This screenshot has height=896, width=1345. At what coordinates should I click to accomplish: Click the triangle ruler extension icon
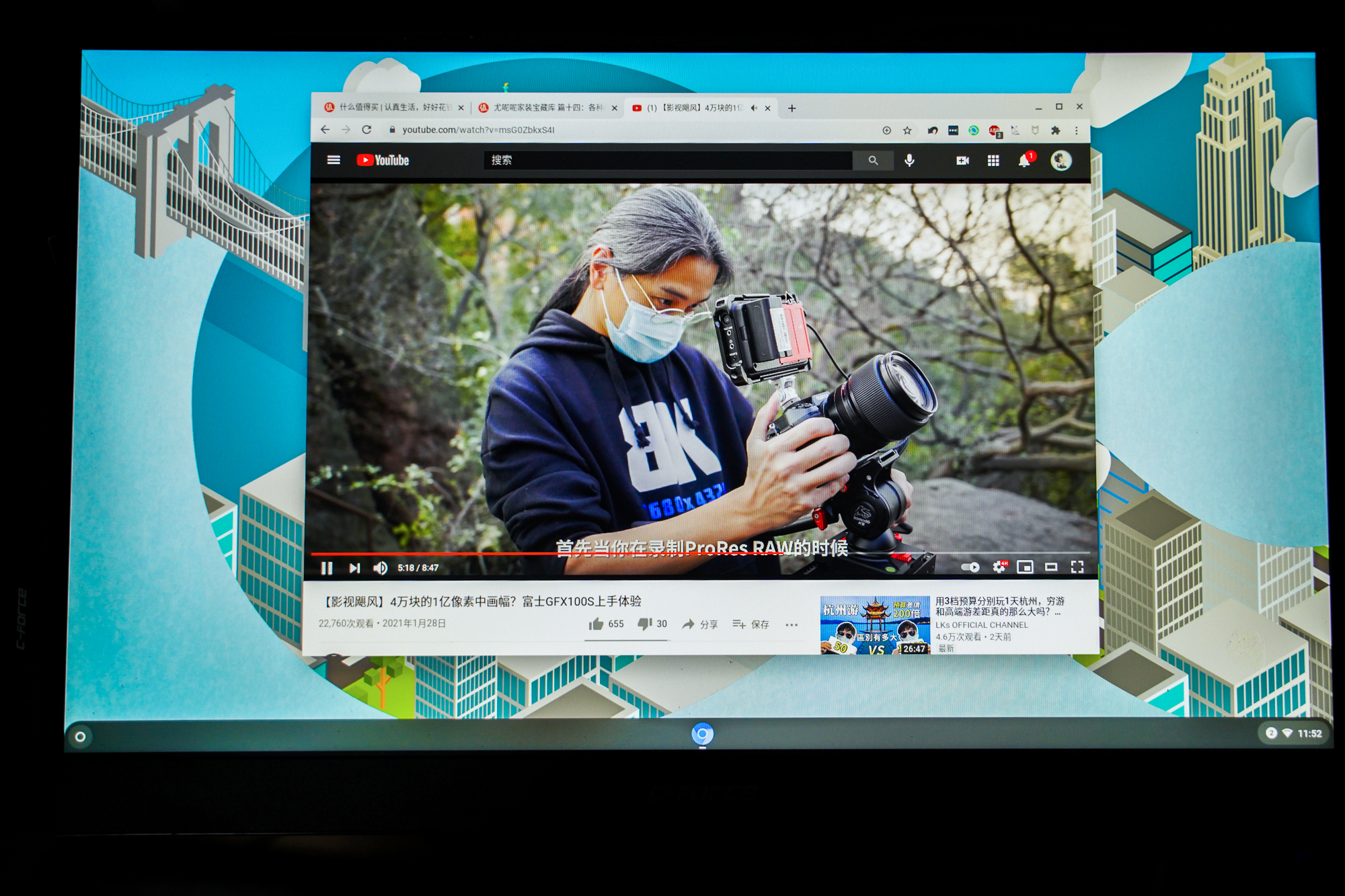[x=1015, y=130]
